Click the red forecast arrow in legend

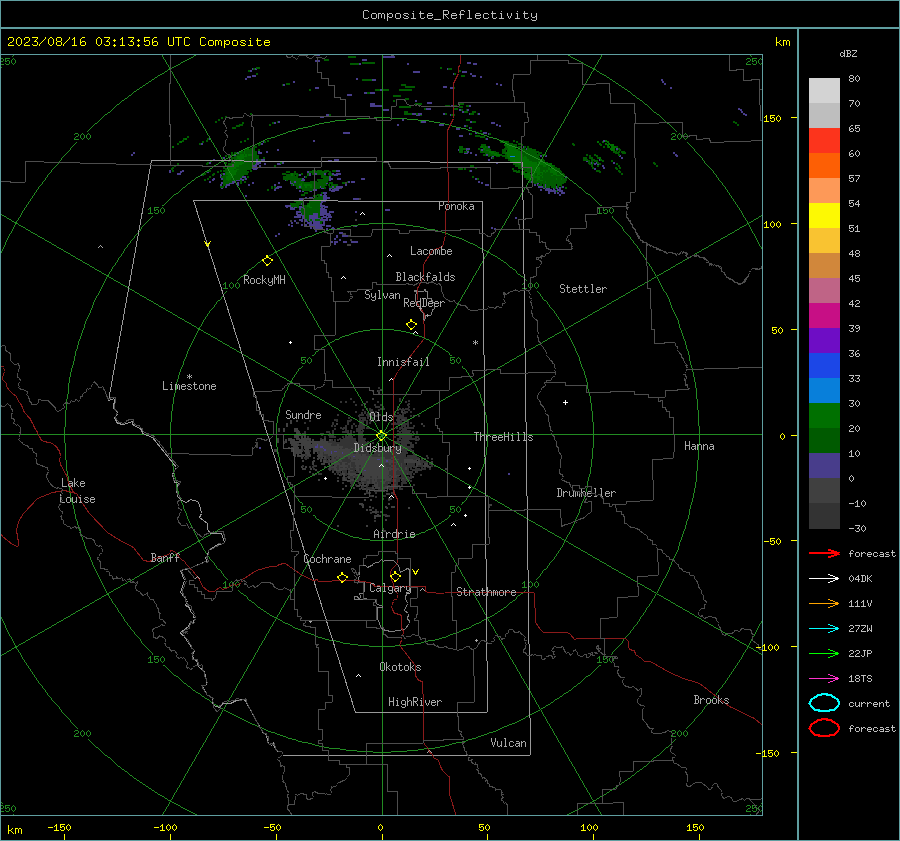pos(824,553)
